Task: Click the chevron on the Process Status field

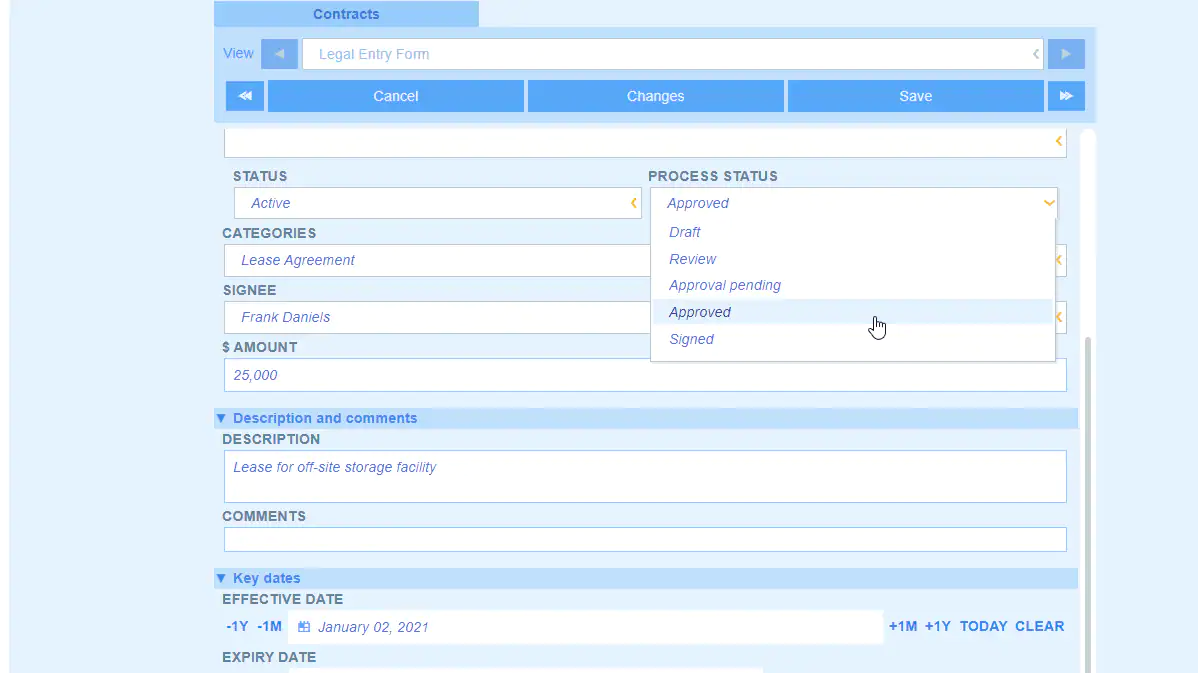Action: (x=1048, y=203)
